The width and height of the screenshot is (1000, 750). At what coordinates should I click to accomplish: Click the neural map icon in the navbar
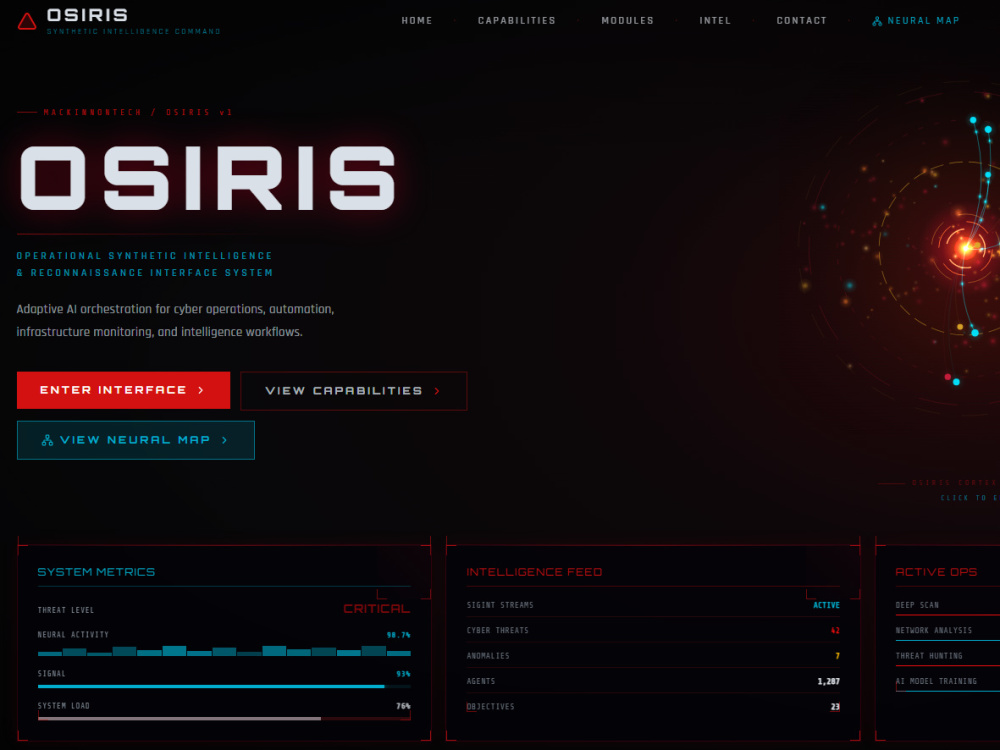[x=877, y=21]
